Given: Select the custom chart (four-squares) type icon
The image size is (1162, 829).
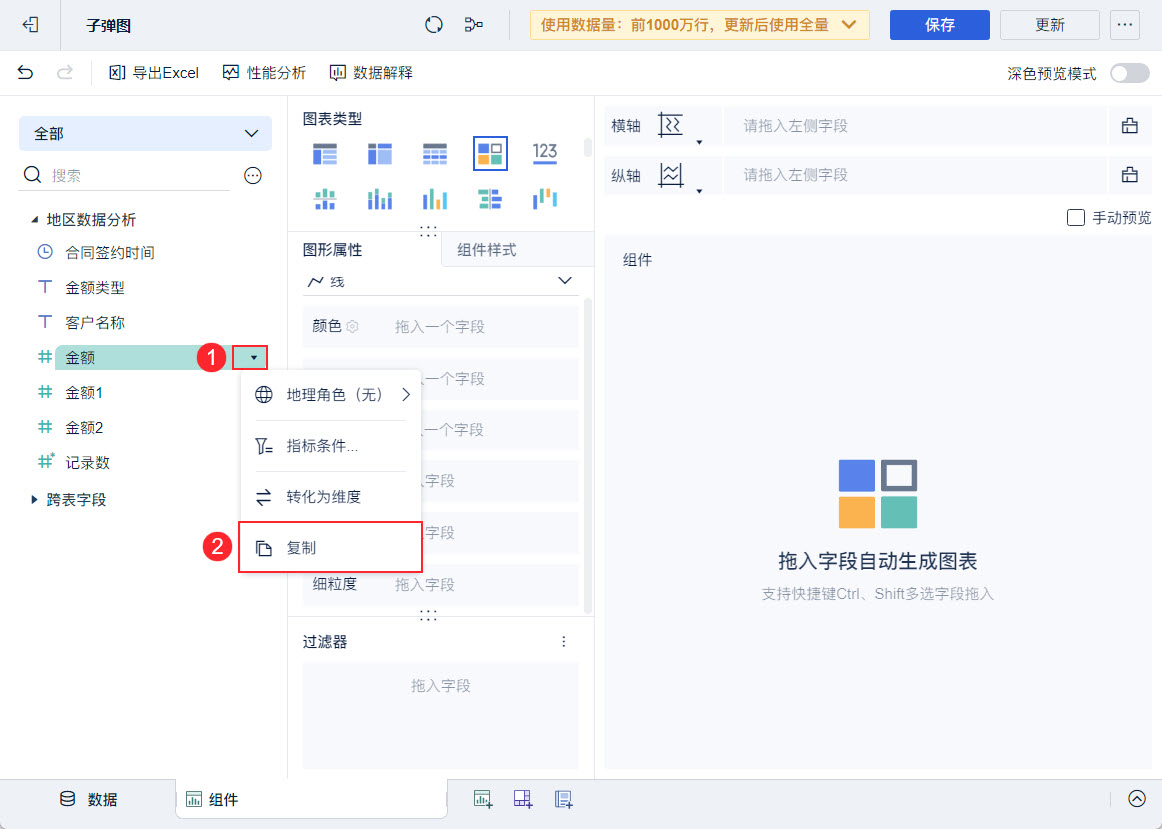Looking at the screenshot, I should coord(490,153).
